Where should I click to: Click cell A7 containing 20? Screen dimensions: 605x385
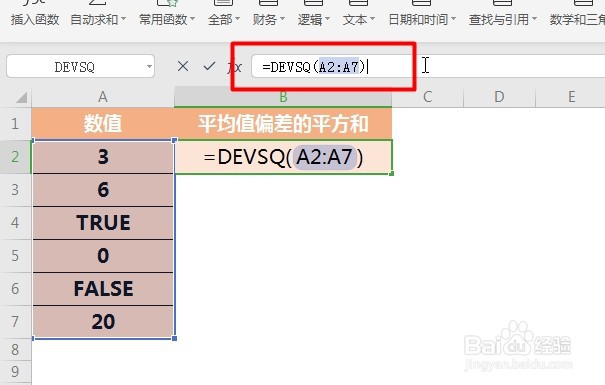point(103,321)
